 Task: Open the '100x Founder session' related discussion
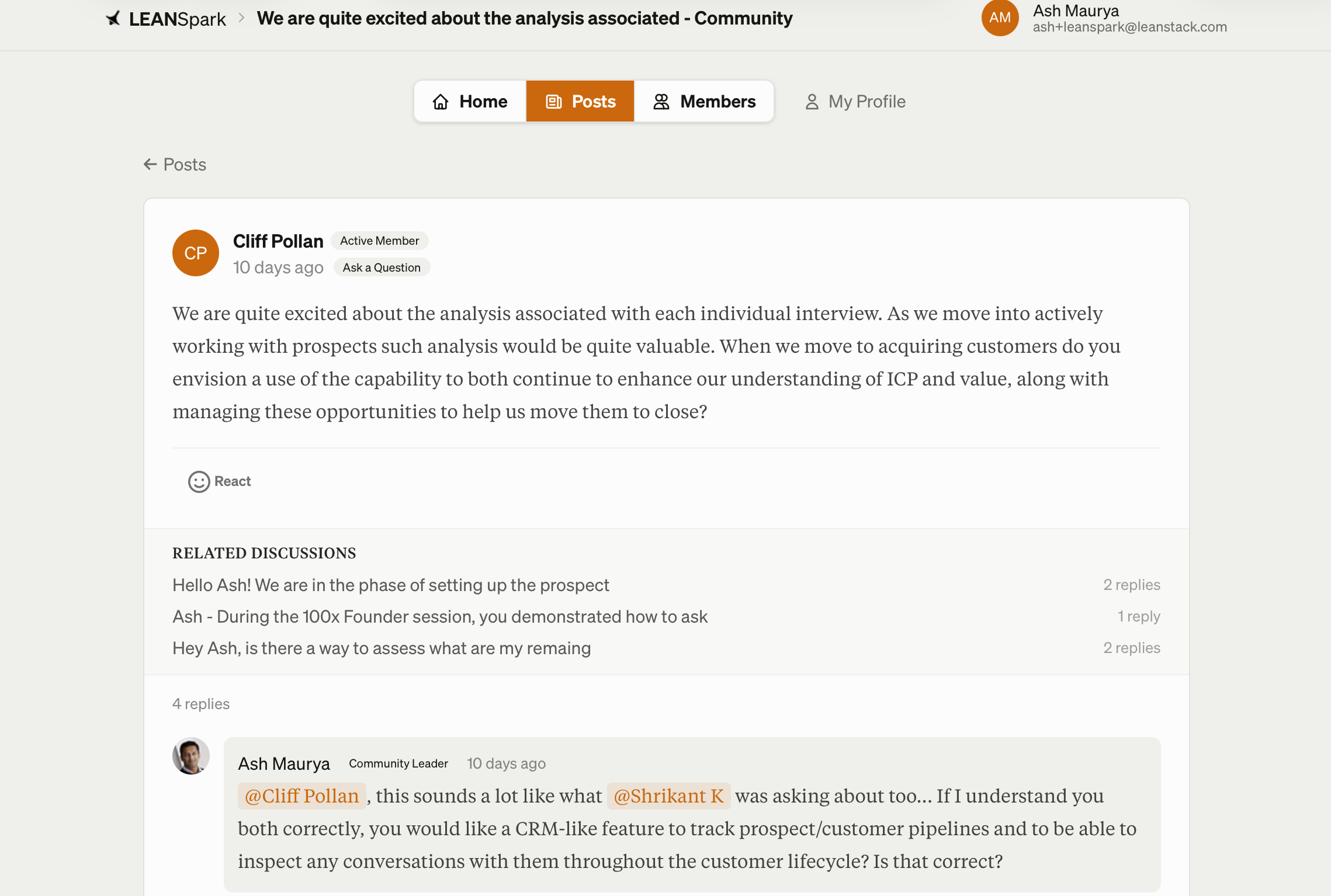pos(439,617)
